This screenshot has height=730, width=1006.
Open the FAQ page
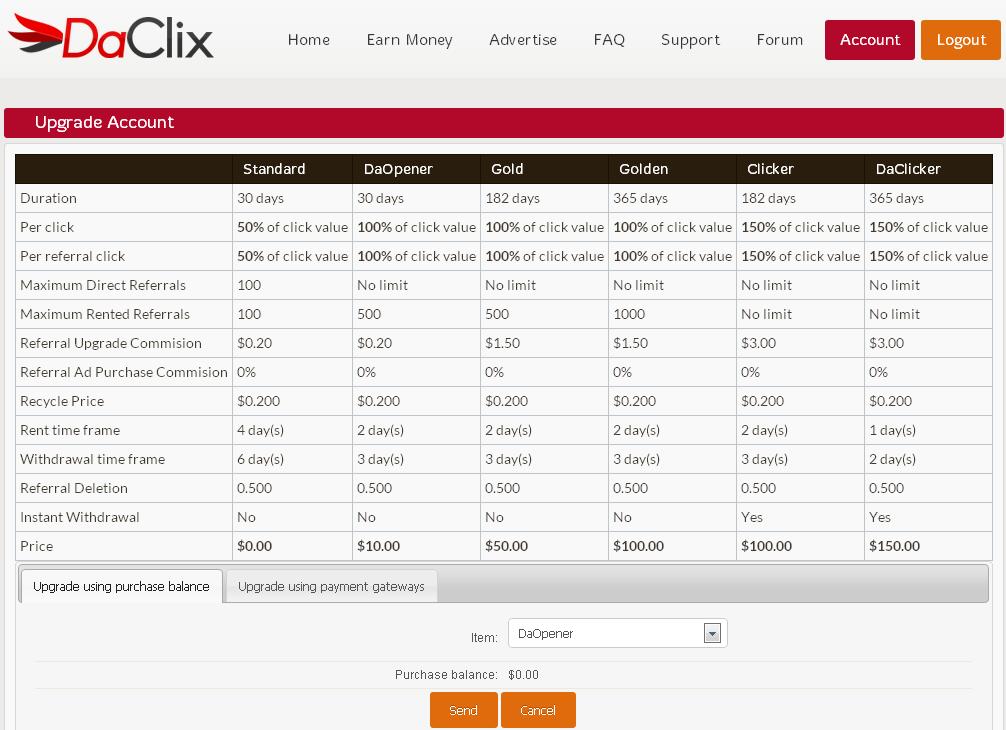coord(609,40)
